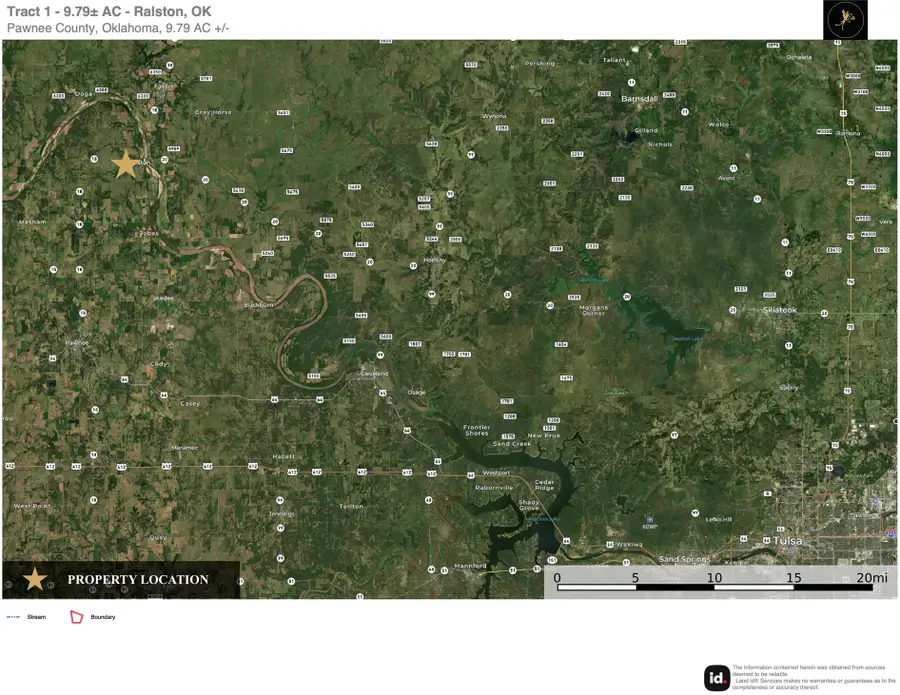The image size is (900, 695).
Task: Click the Blackburn town label
Action: pos(259,305)
